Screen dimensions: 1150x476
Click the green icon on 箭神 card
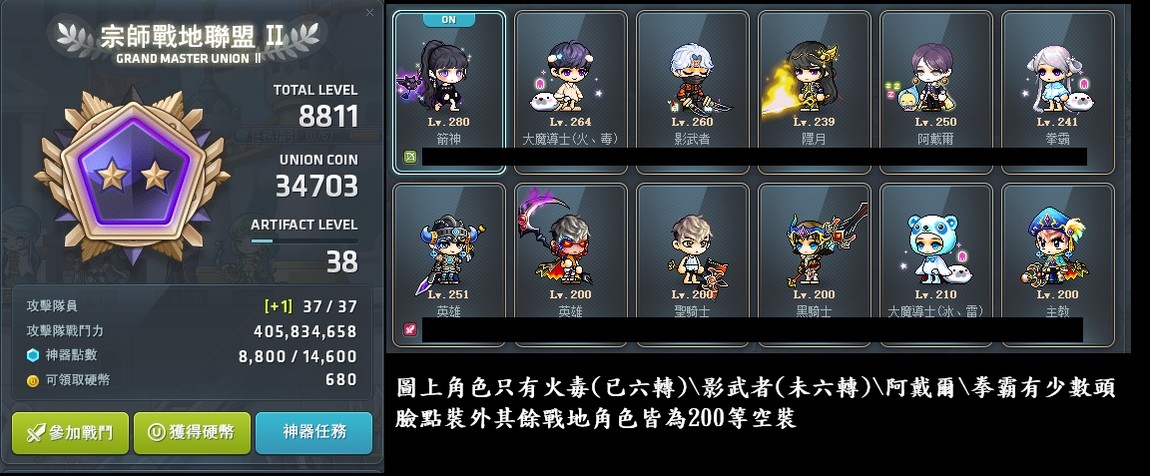411,156
